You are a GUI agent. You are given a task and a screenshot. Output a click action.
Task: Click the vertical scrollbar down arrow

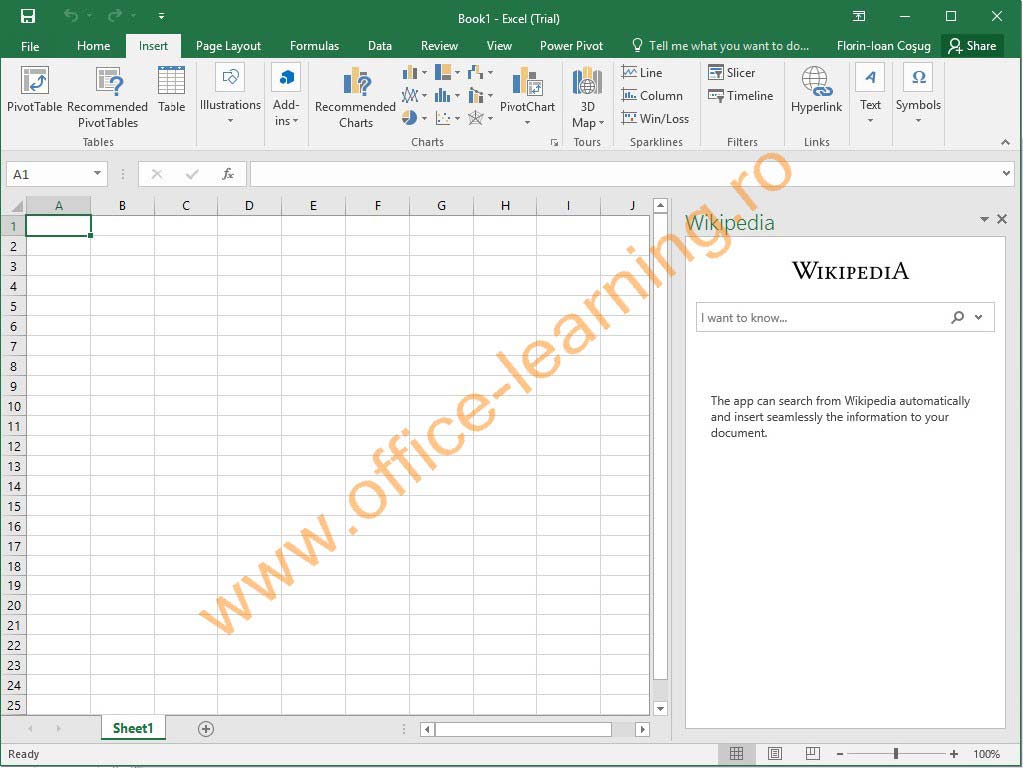pyautogui.click(x=660, y=708)
